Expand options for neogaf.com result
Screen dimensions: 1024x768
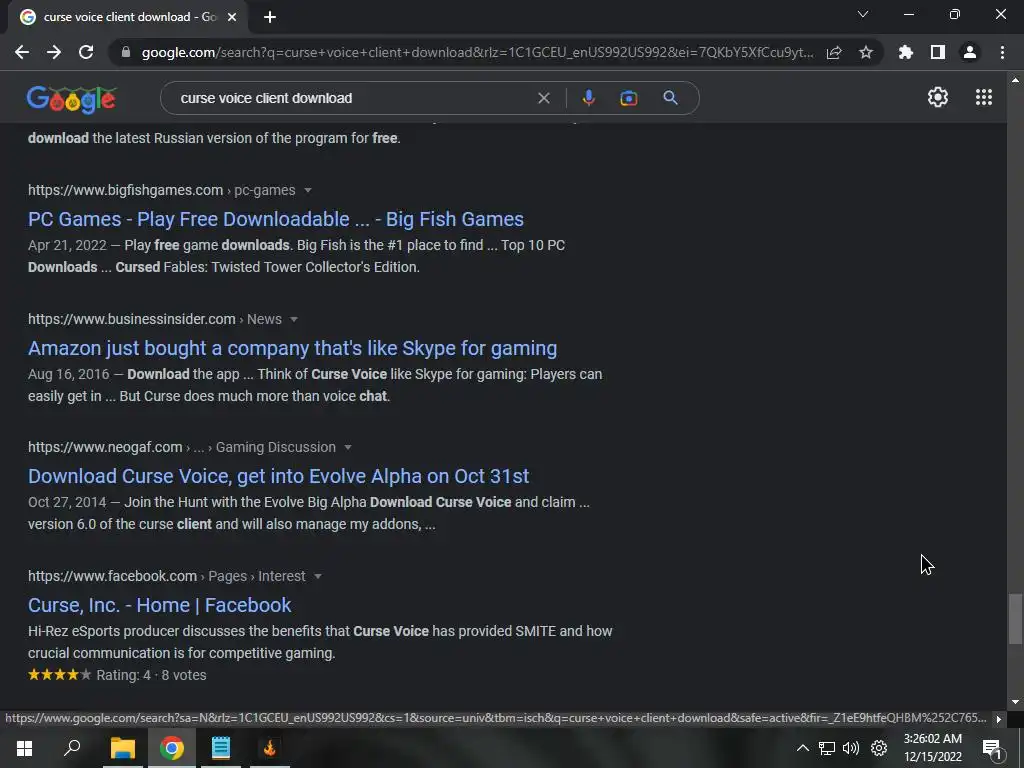(x=348, y=447)
